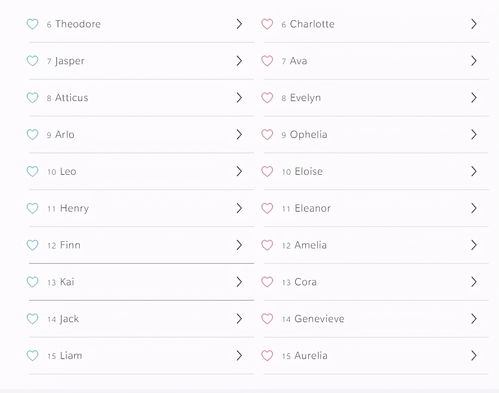Heart the name Leo
Screen dimensions: 499x393
(x=32, y=171)
